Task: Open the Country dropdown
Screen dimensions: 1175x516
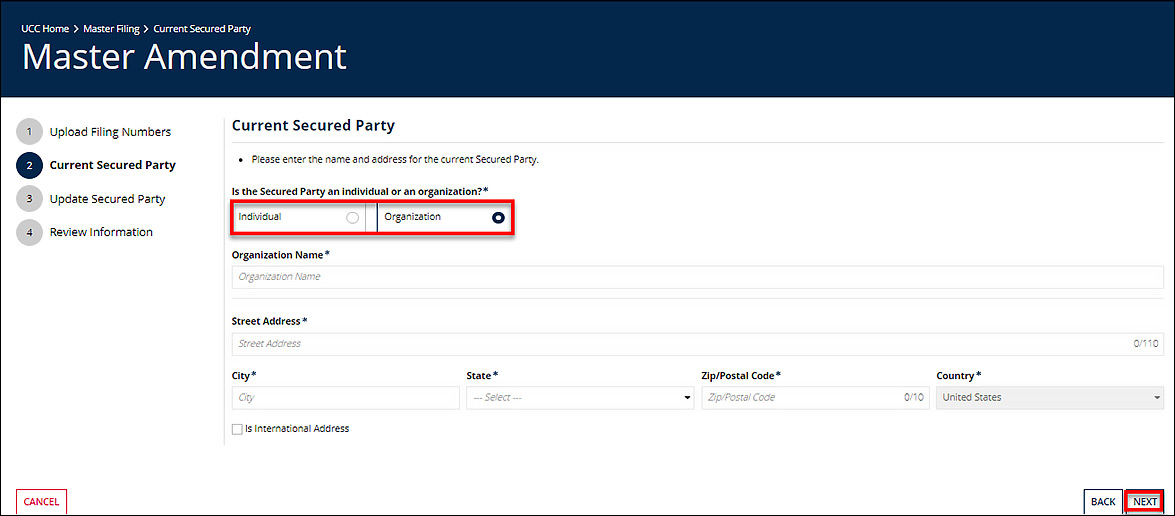Action: click(x=1049, y=398)
